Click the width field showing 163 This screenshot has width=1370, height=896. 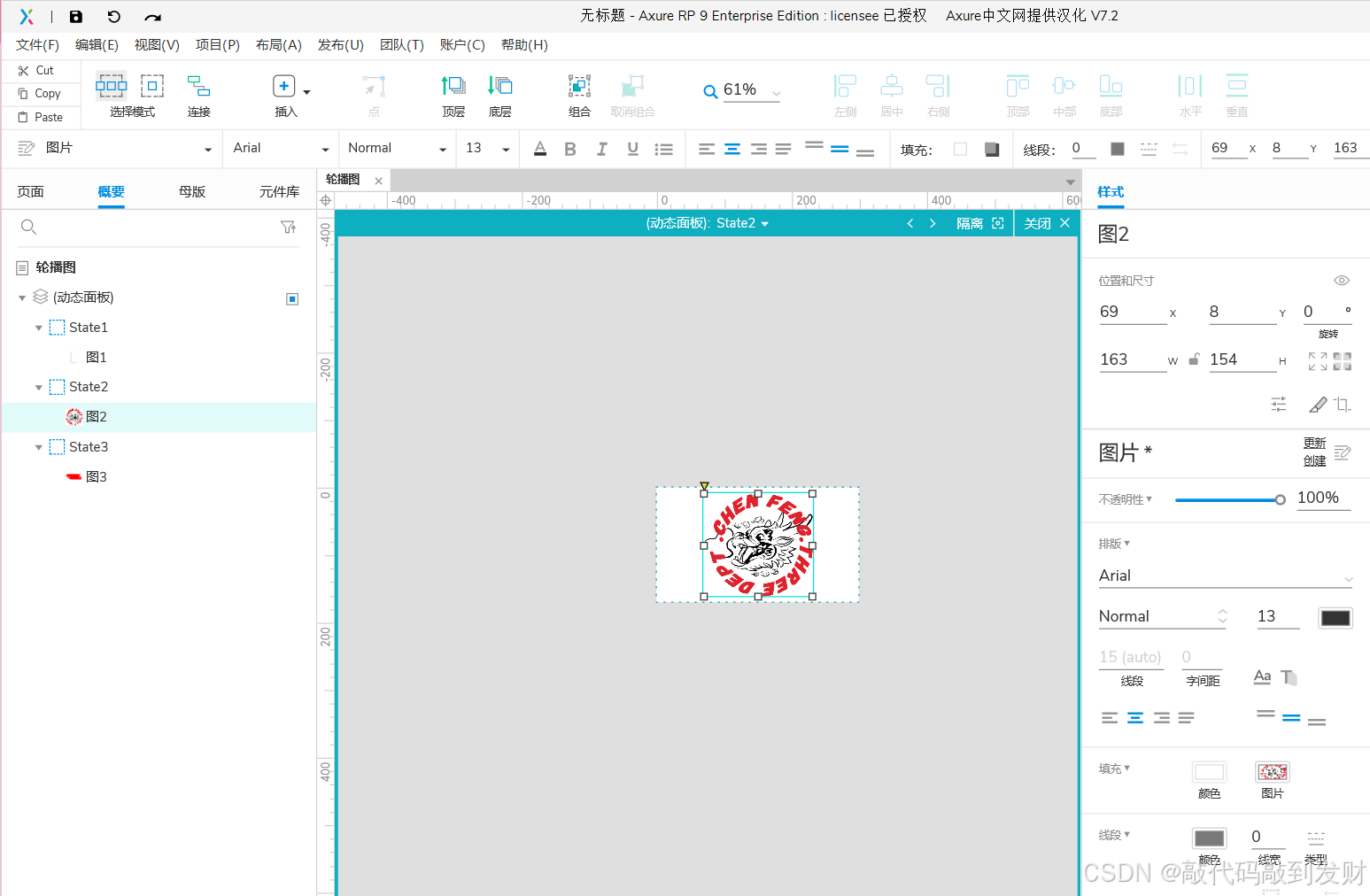pos(1133,359)
